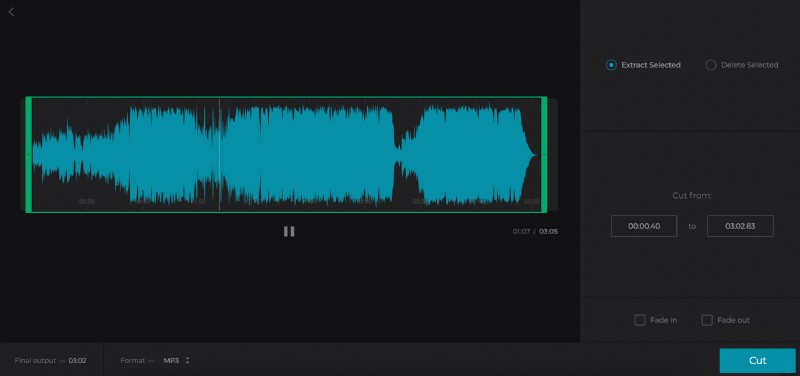The width and height of the screenshot is (800, 376).
Task: Grab the right green trim handle
Action: [544, 155]
